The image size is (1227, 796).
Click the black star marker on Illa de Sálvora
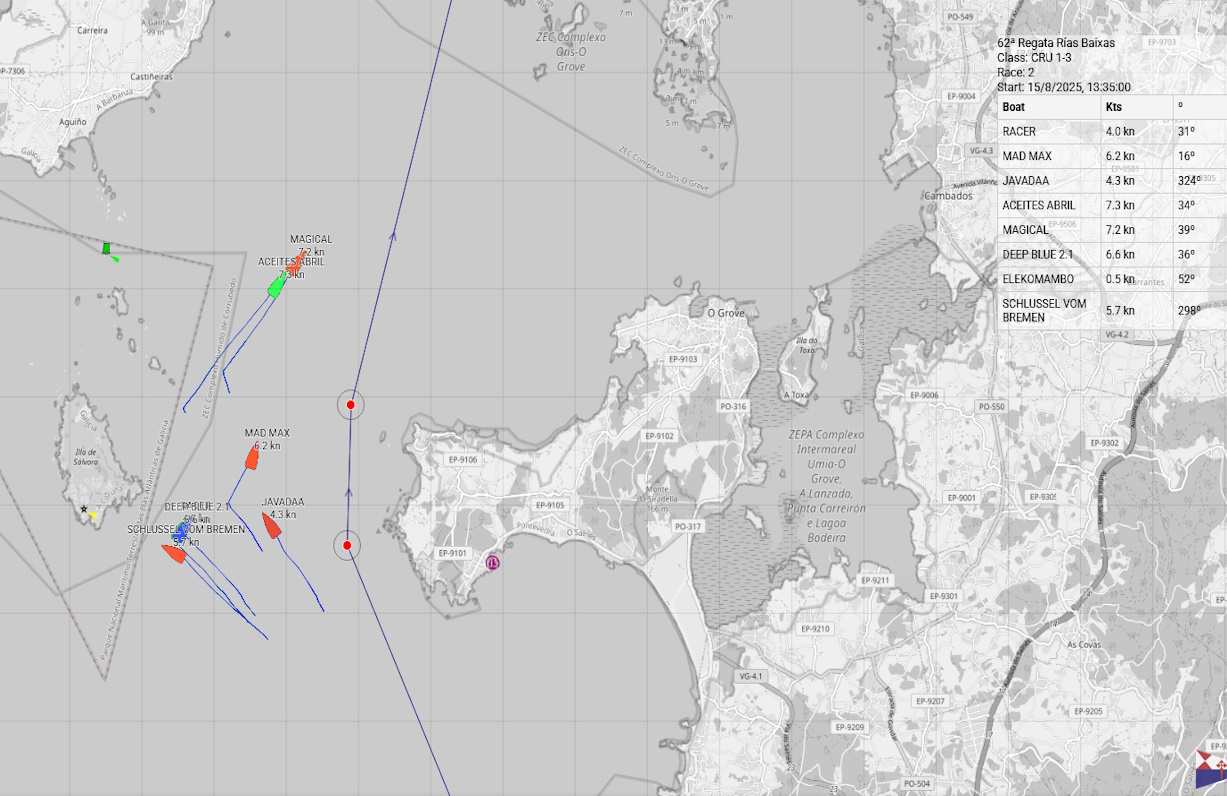84,509
